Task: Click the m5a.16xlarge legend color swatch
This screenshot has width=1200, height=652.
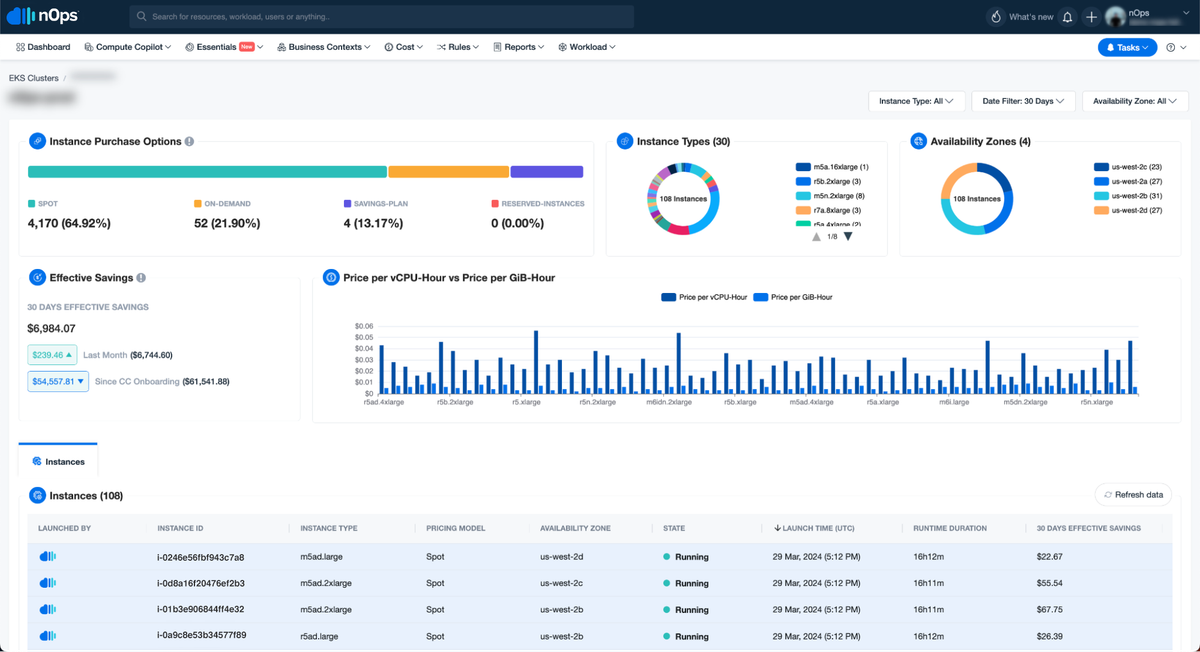Action: point(803,167)
